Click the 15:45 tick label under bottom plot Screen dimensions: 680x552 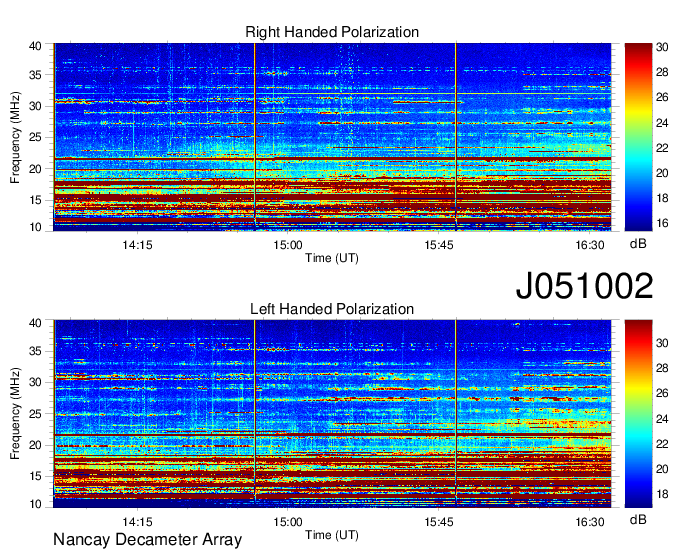pos(439,522)
